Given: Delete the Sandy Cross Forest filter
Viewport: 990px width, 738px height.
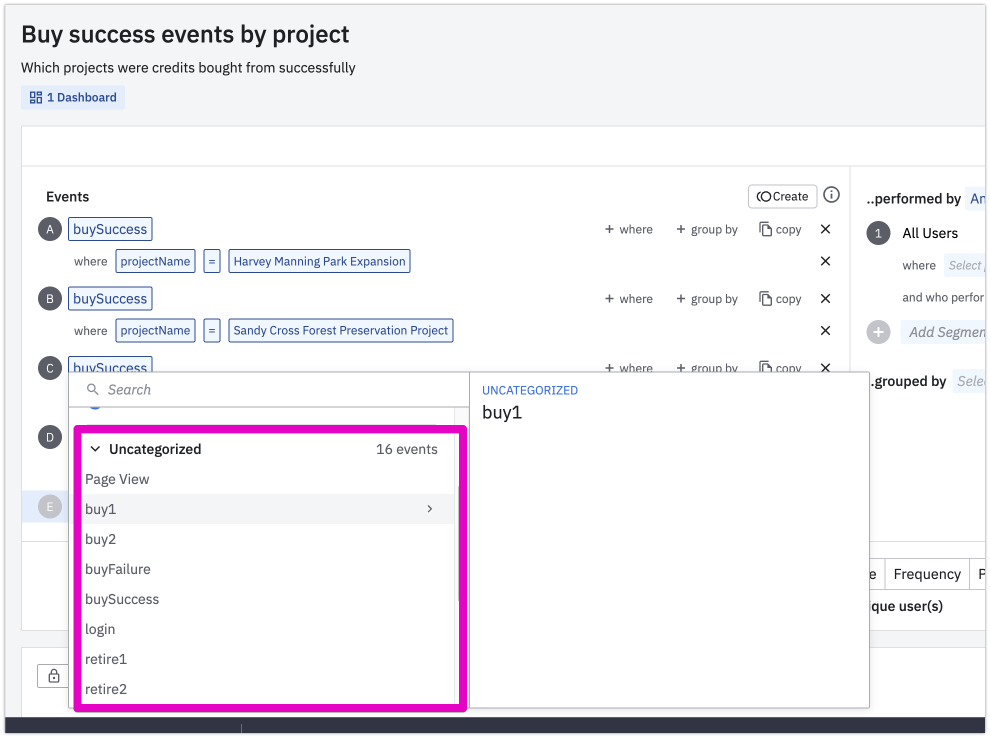Looking at the screenshot, I should coord(825,330).
